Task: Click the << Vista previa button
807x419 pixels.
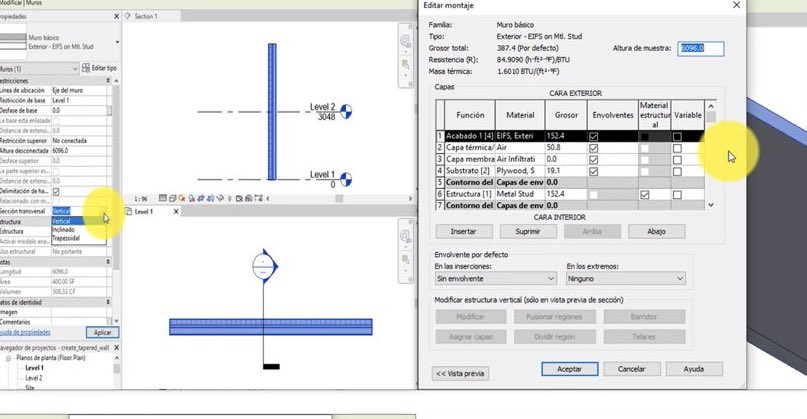Action: click(460, 373)
